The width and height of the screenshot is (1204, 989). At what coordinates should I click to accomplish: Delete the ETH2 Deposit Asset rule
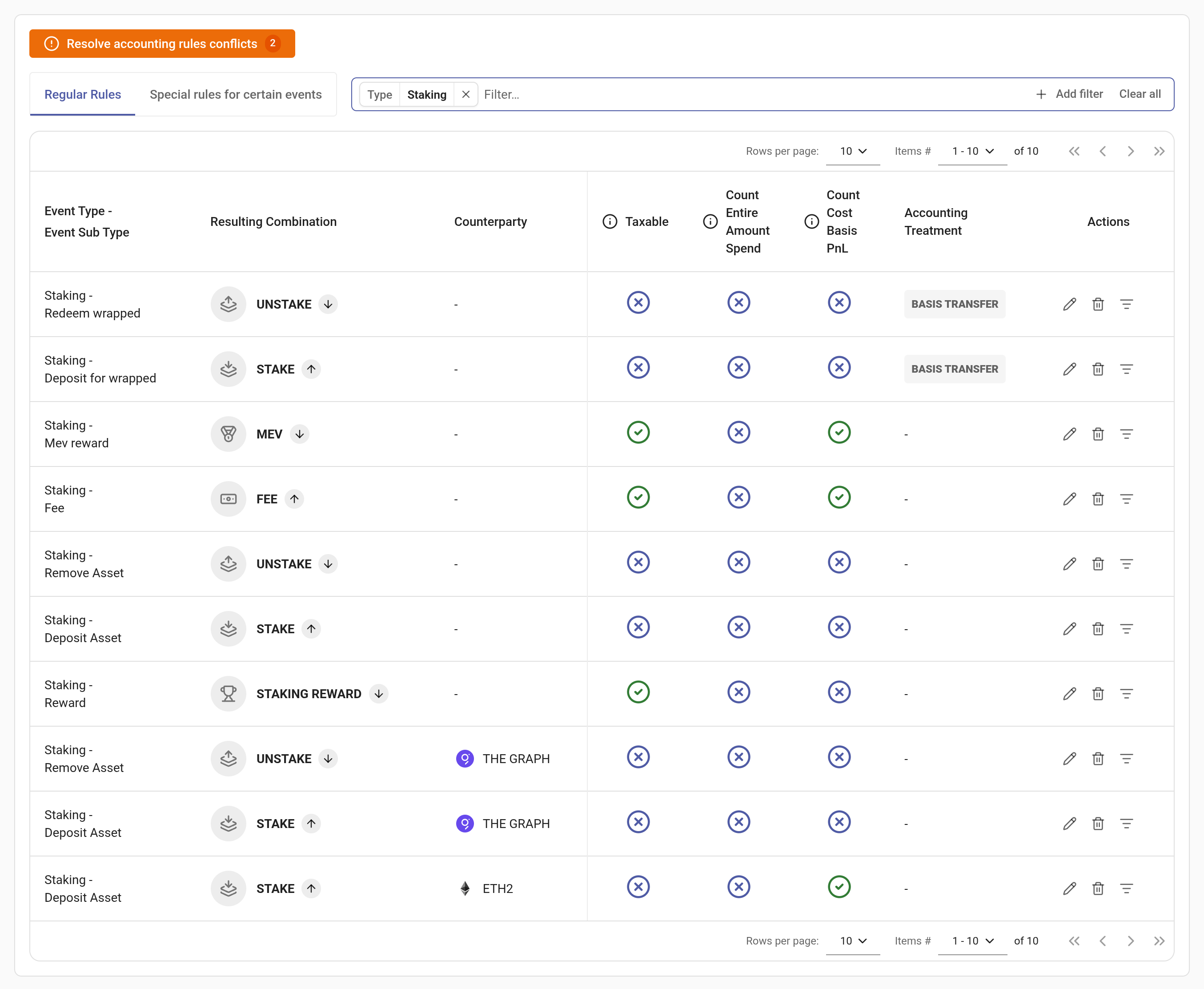1097,889
